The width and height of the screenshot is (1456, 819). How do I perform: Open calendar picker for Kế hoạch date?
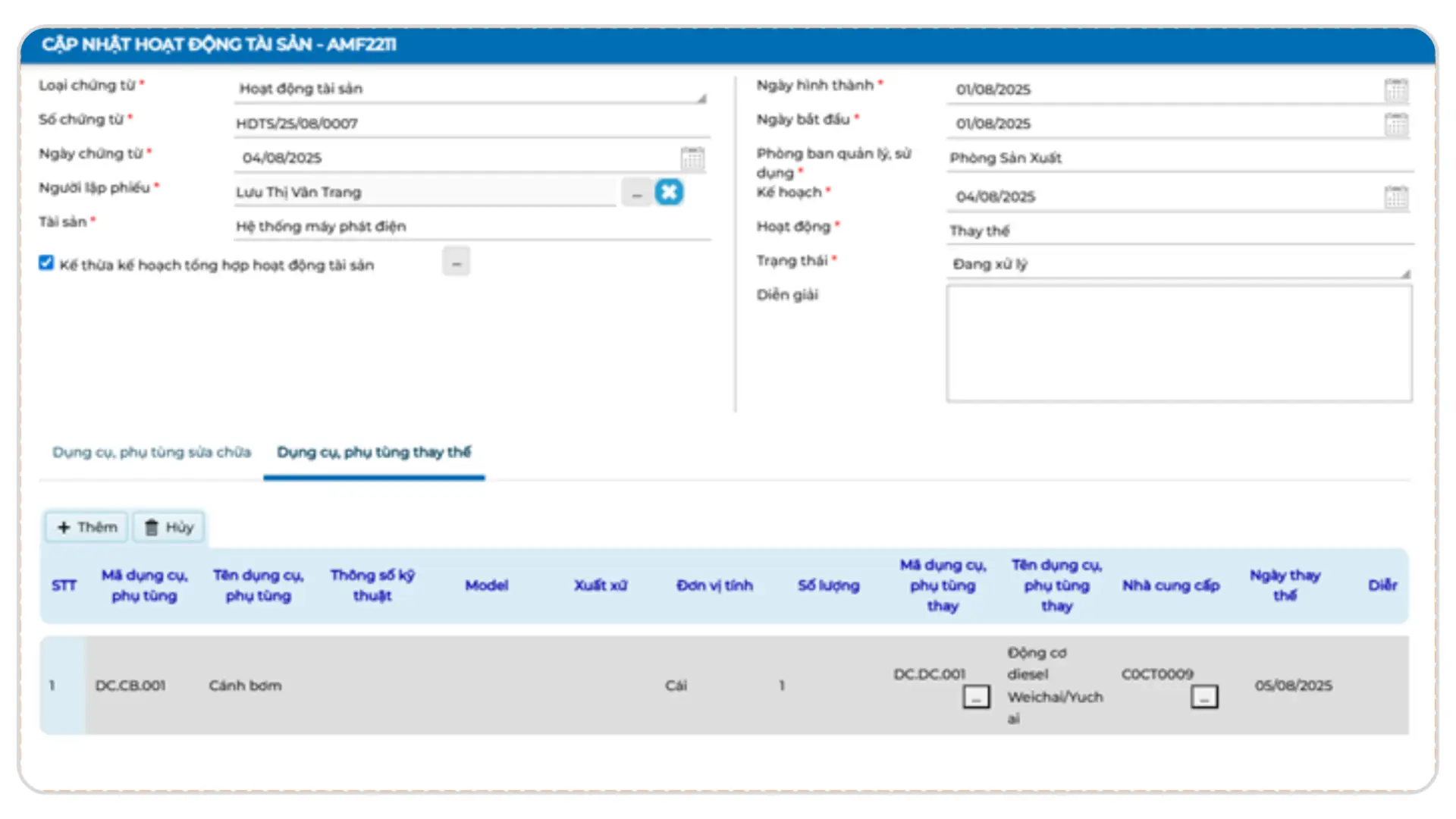click(1395, 197)
